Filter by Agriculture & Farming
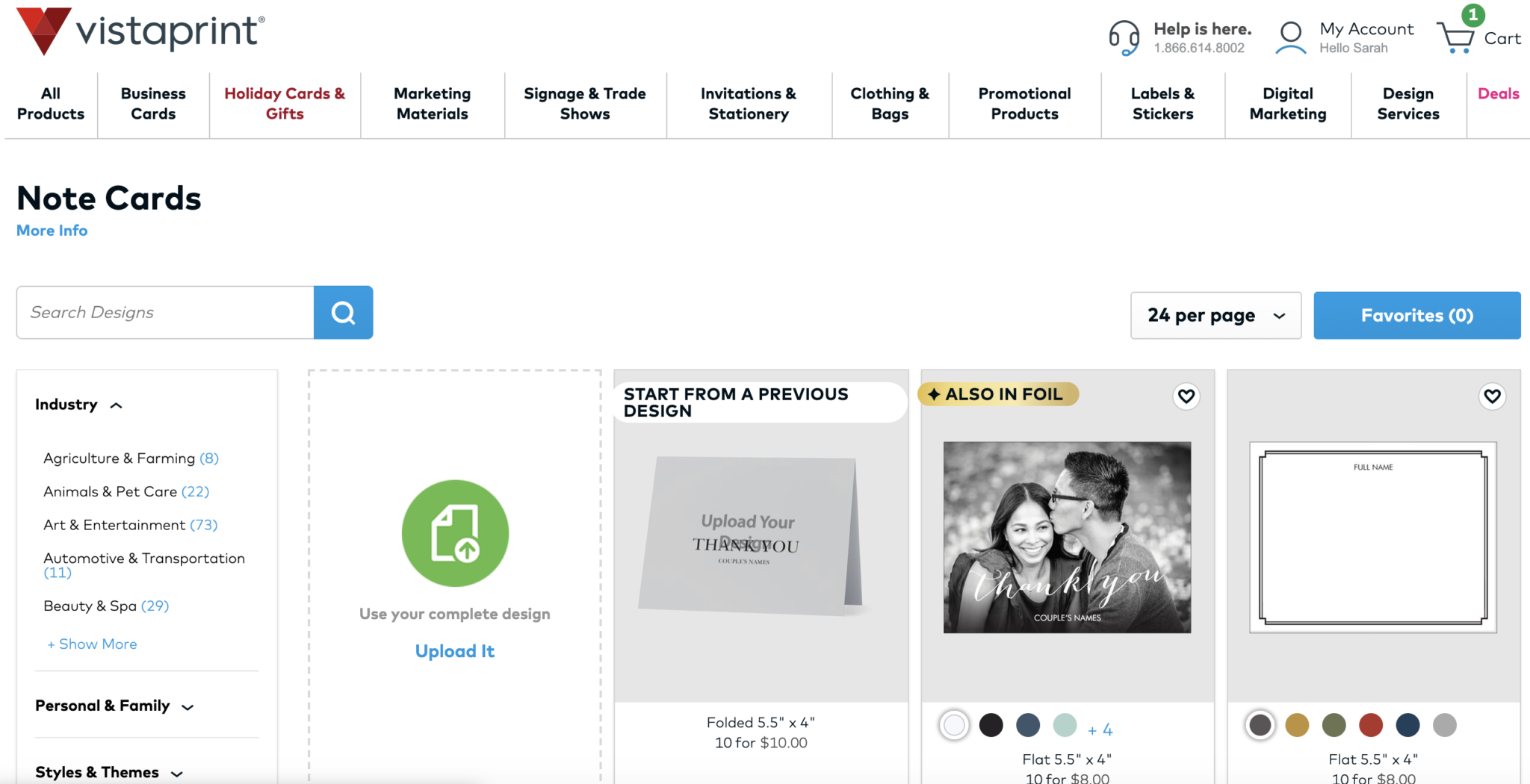 tap(131, 458)
